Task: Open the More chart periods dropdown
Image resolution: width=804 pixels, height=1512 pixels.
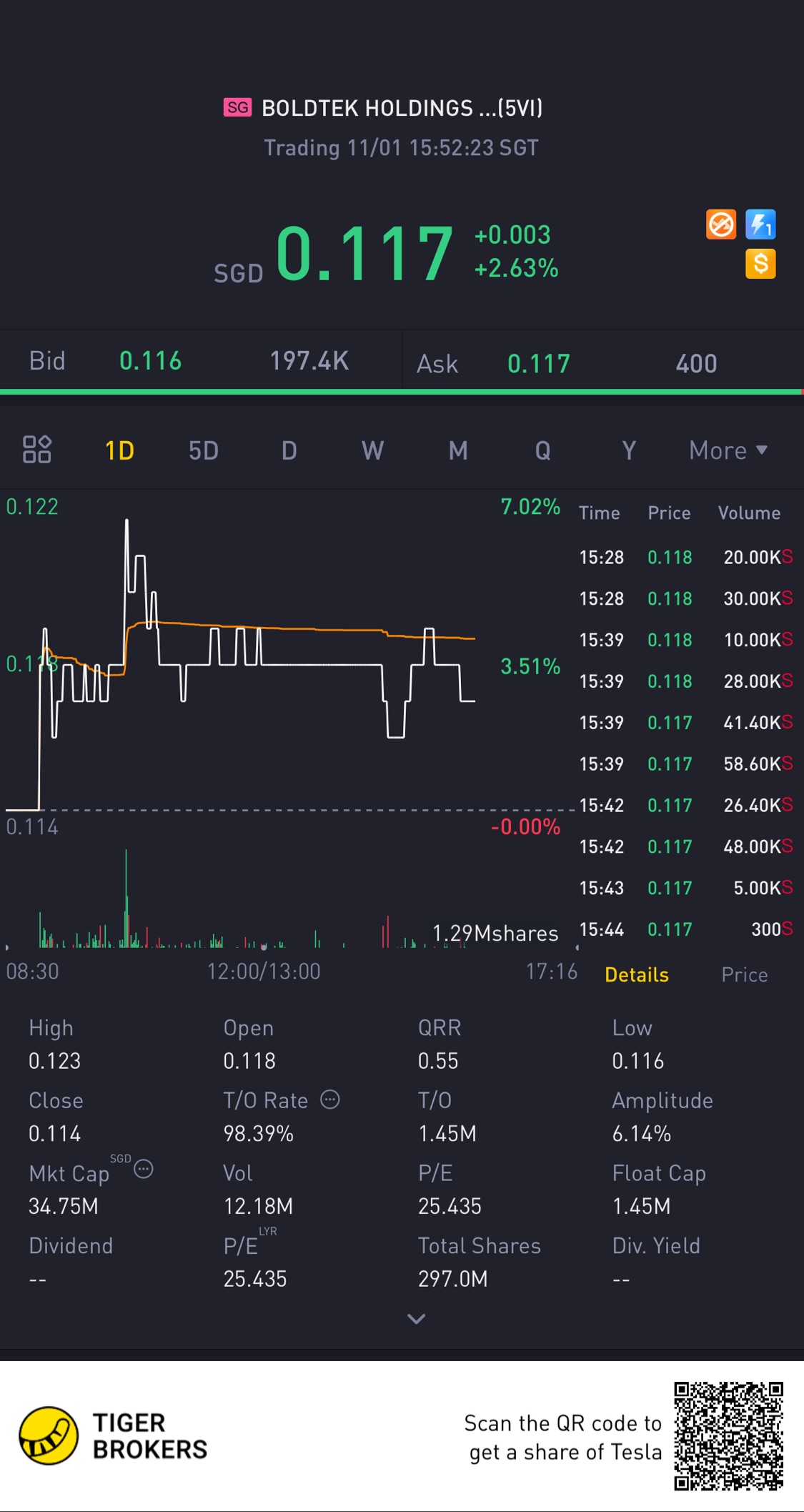Action: tap(728, 450)
